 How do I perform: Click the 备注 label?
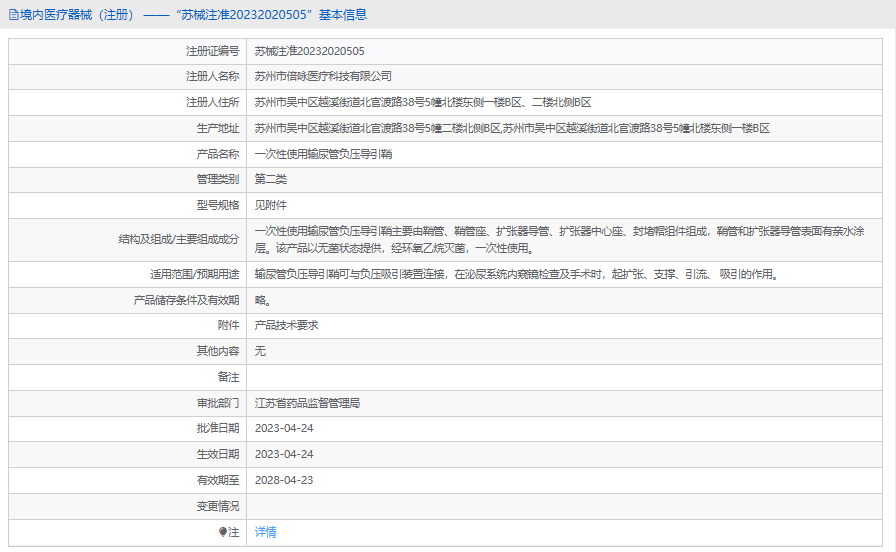pyautogui.click(x=228, y=377)
